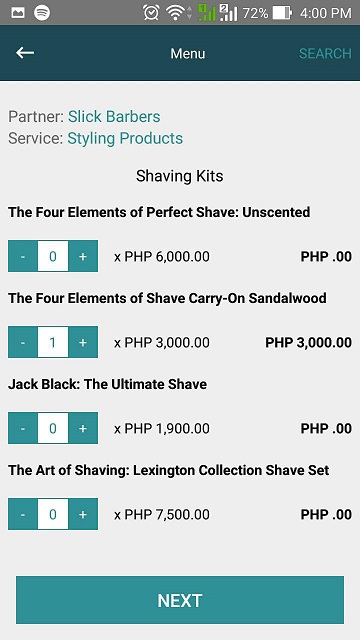Increase quantity of Four Elements Unscented kit
Image resolution: width=360 pixels, height=640 pixels.
tap(83, 256)
